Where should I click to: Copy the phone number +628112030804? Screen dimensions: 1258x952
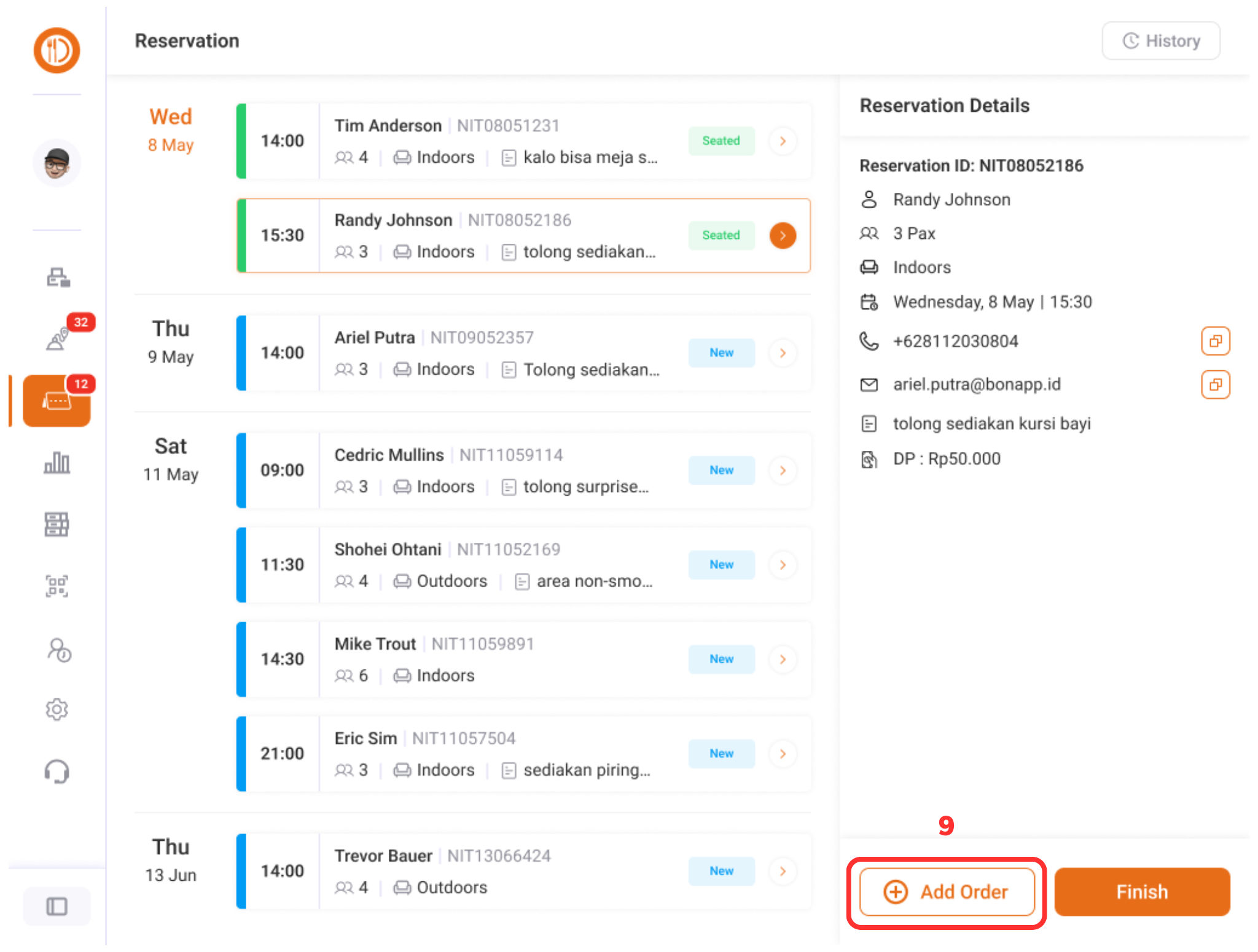point(1215,341)
